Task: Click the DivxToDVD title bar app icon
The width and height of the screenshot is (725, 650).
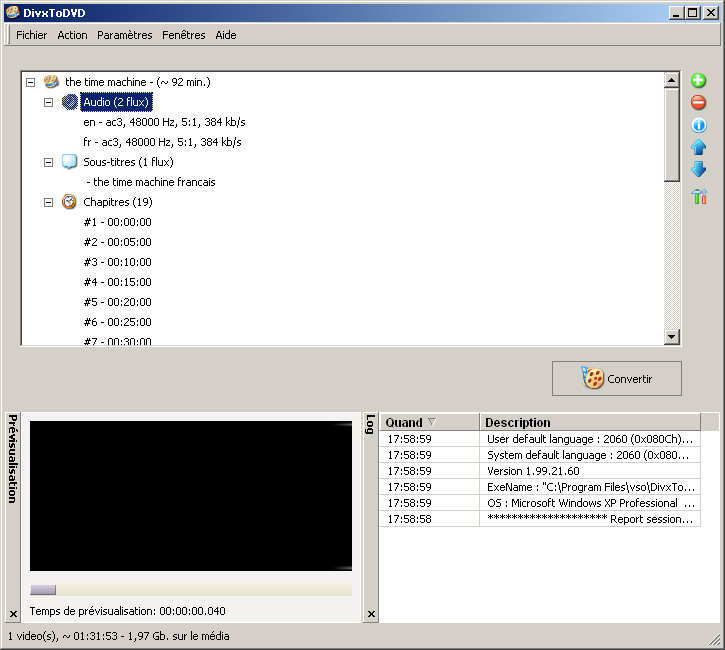Action: (12, 12)
